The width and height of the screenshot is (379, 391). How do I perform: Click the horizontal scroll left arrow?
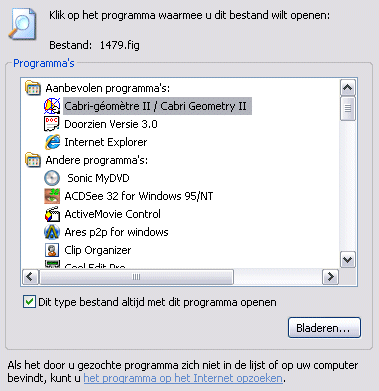[30, 277]
